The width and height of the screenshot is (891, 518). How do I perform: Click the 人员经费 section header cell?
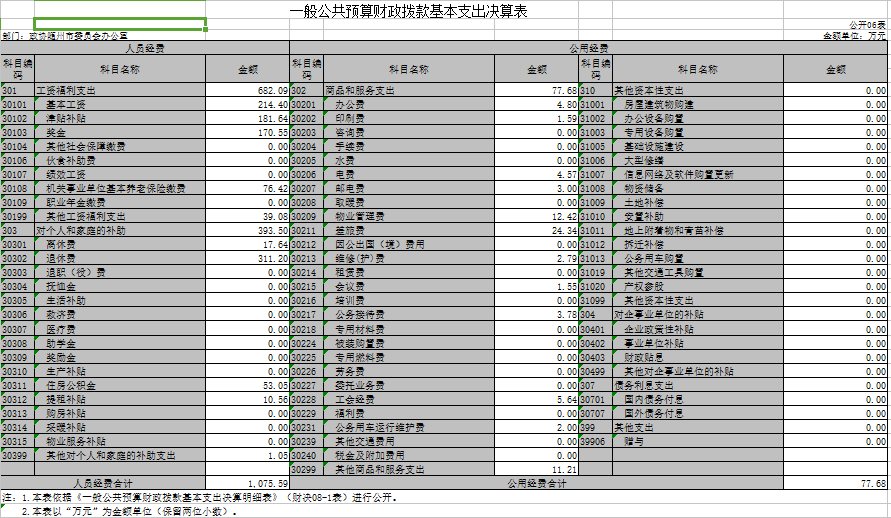click(x=146, y=47)
